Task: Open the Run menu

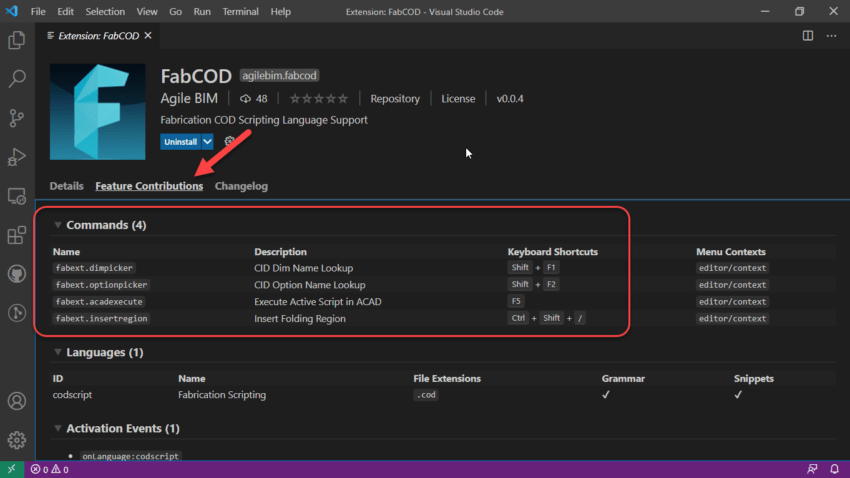Action: click(202, 11)
